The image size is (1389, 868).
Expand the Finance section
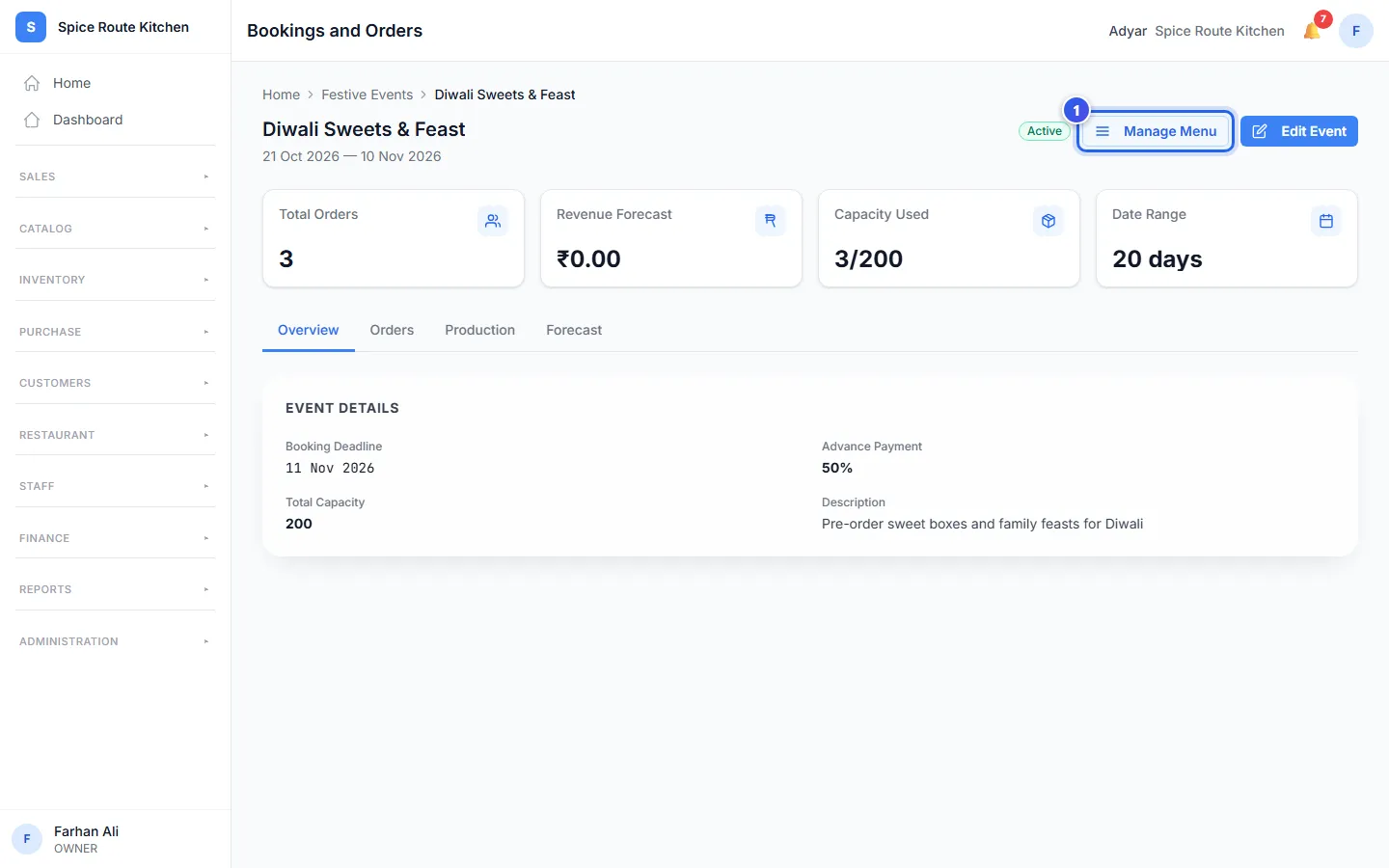[x=116, y=538]
